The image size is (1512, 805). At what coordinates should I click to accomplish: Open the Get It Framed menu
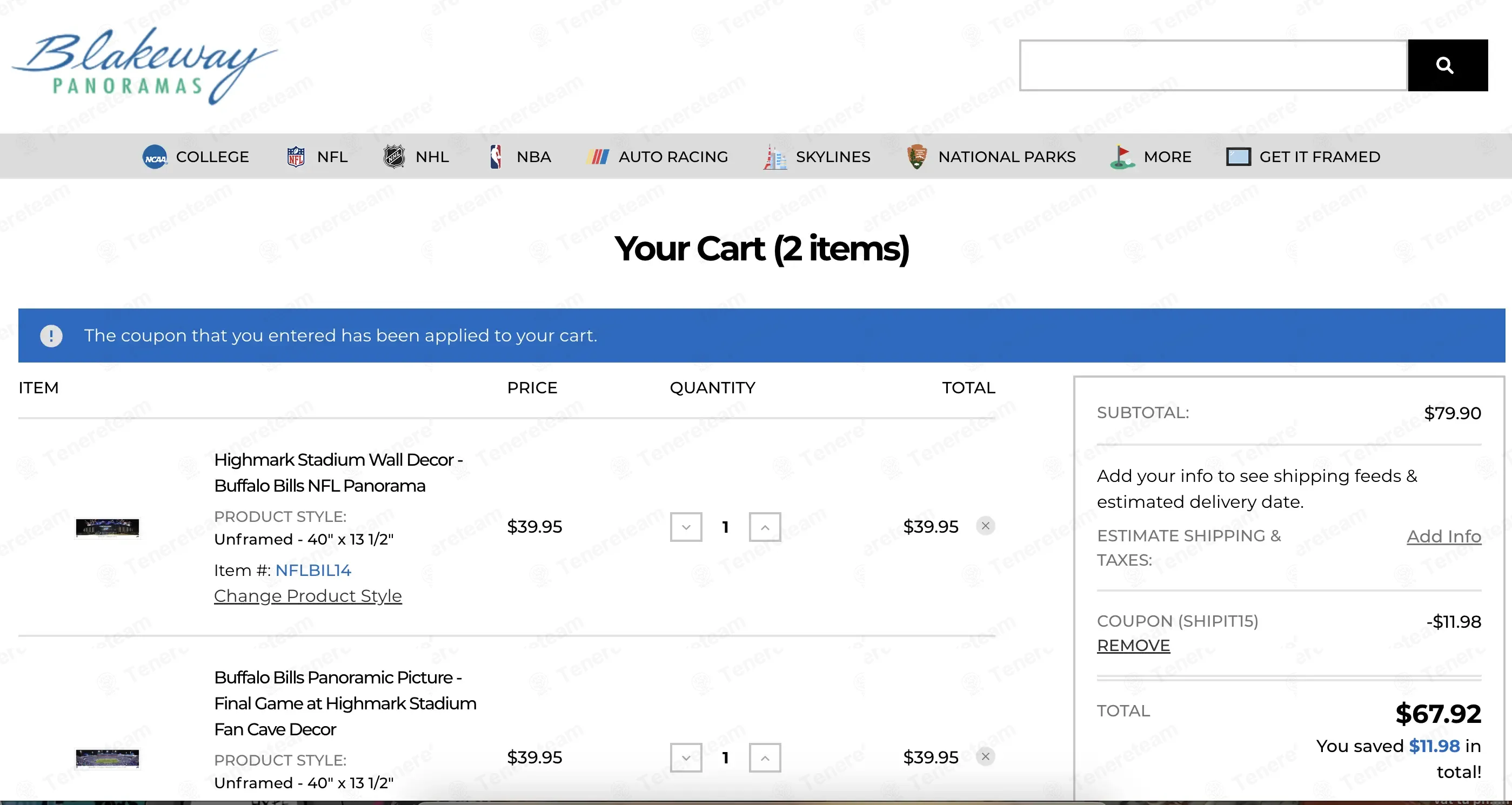coord(1303,157)
